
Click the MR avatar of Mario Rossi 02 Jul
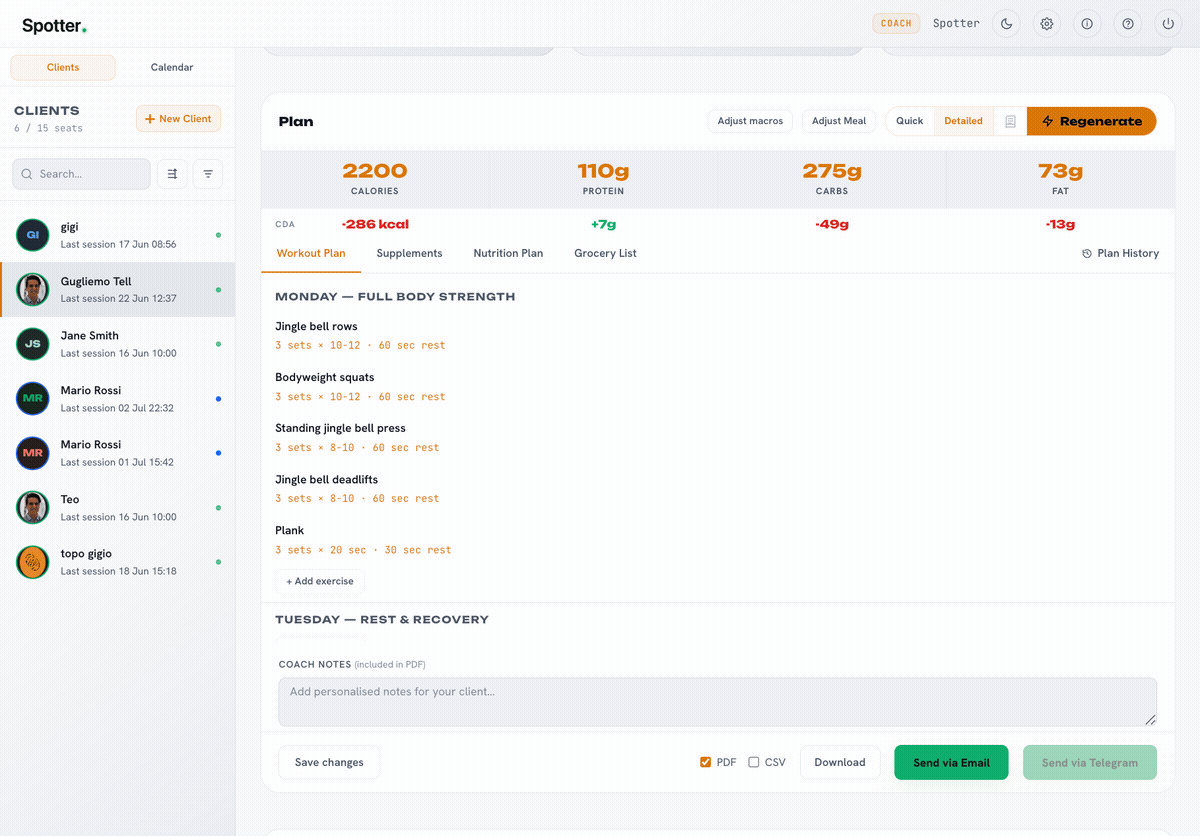[32, 399]
